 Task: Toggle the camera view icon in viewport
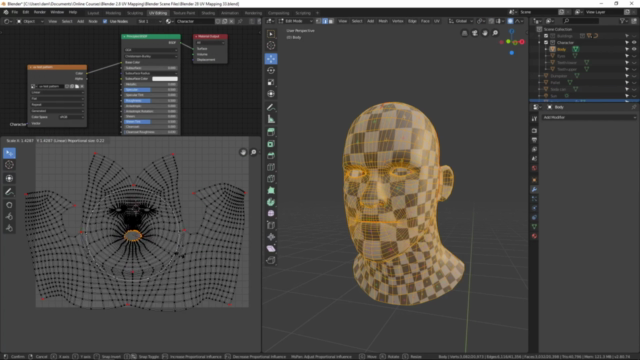475,33
